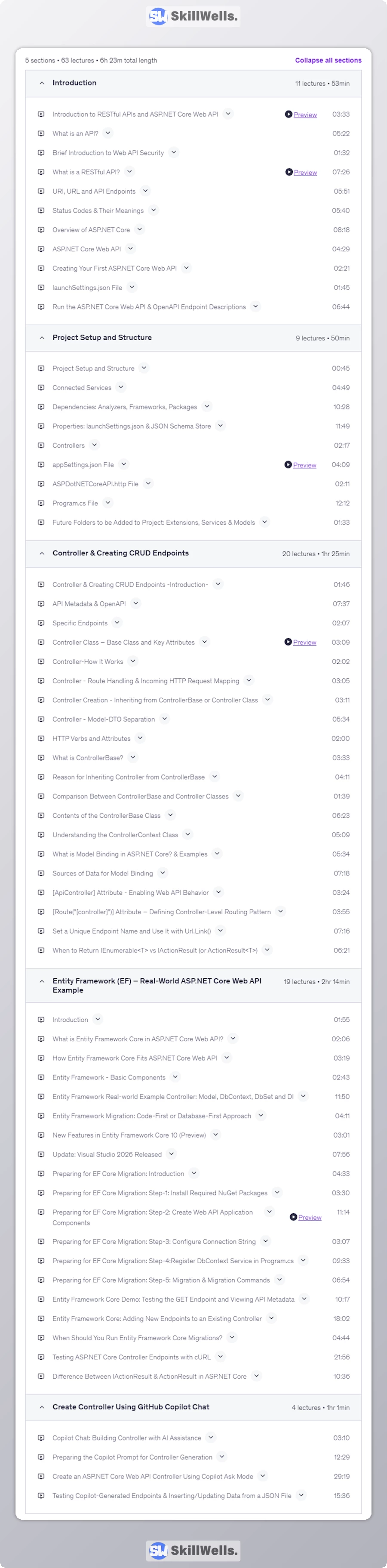Click video icon for ASP.NET Core Web API lecture
This screenshot has width=387, height=1568.
point(41,249)
